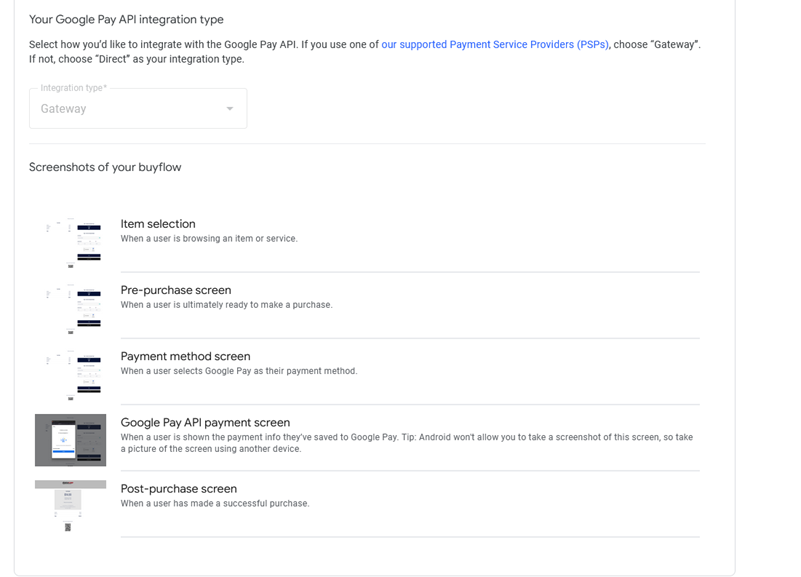Open the Payment method screen screenshot thumbnail
Viewport: 801px width, 577px height.
[70, 375]
